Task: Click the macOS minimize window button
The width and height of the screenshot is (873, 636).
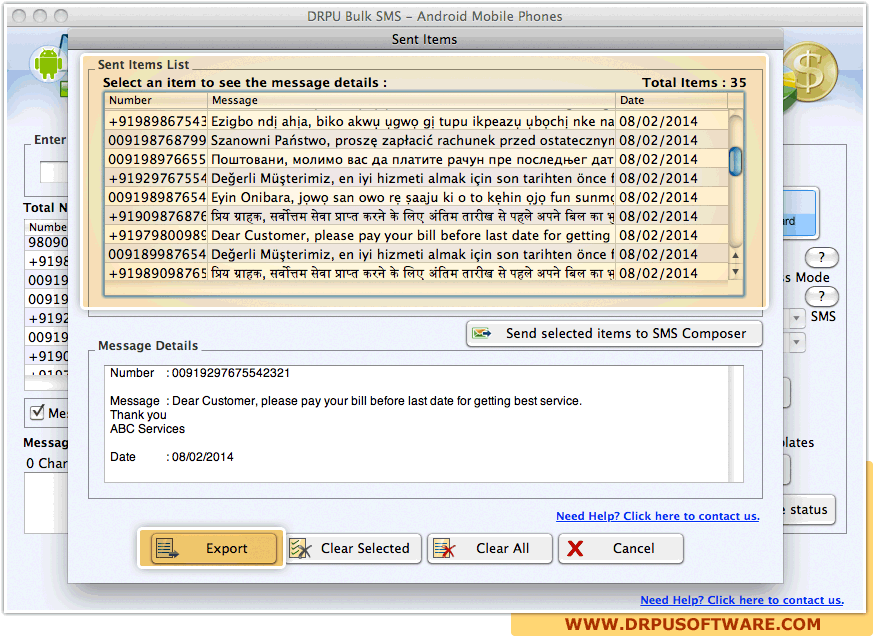Action: (40, 16)
